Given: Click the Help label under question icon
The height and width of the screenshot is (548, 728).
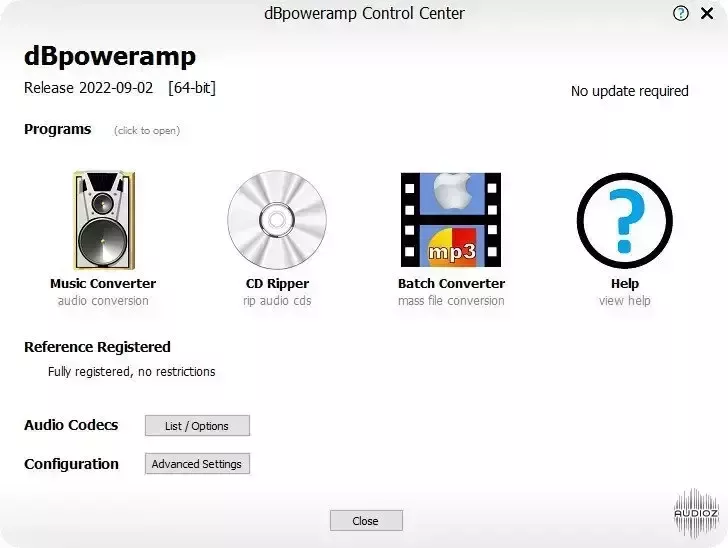Looking at the screenshot, I should point(625,283).
